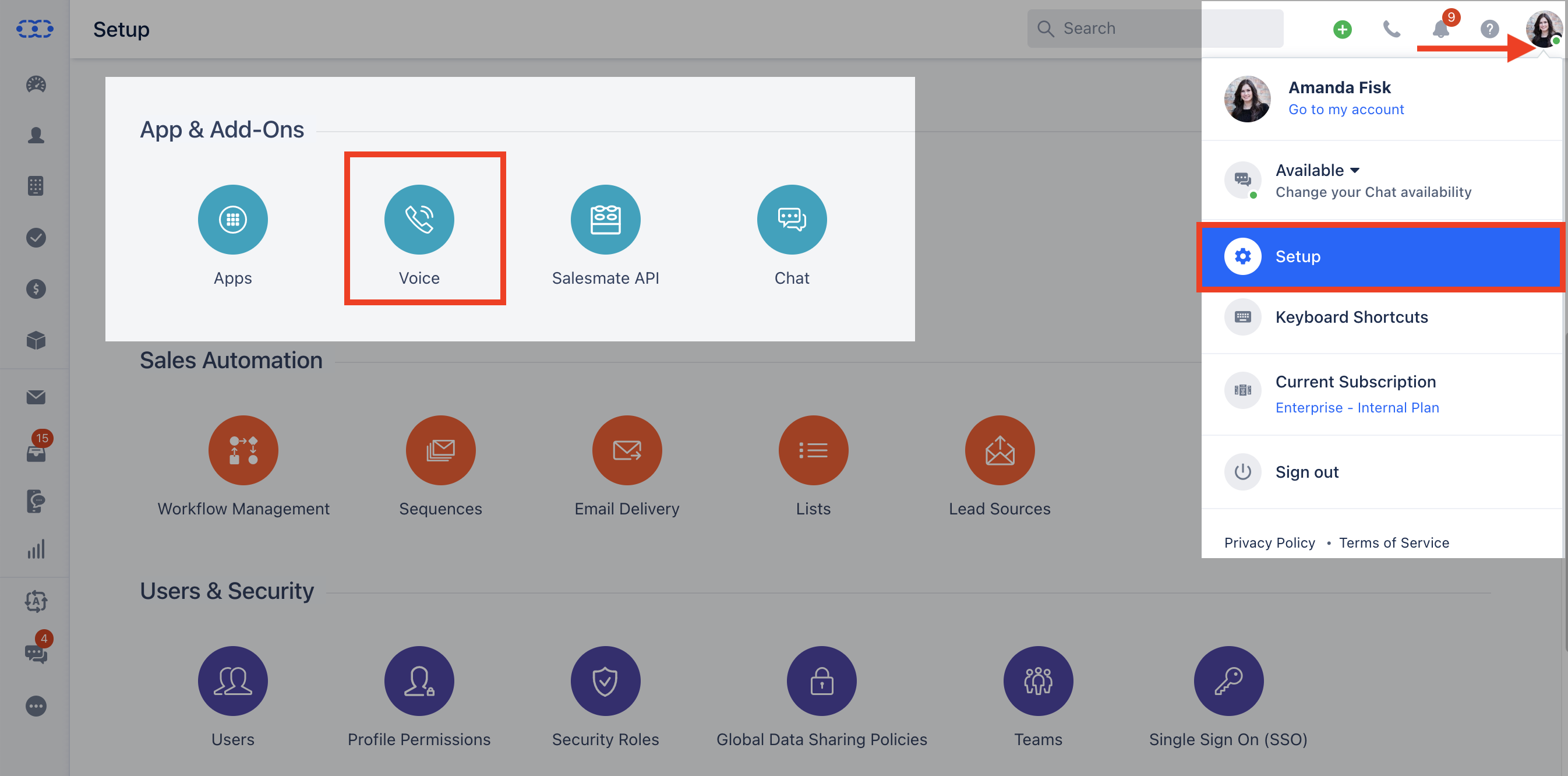Open the phone-and-chat-bubble icon in sidebar

36,501
